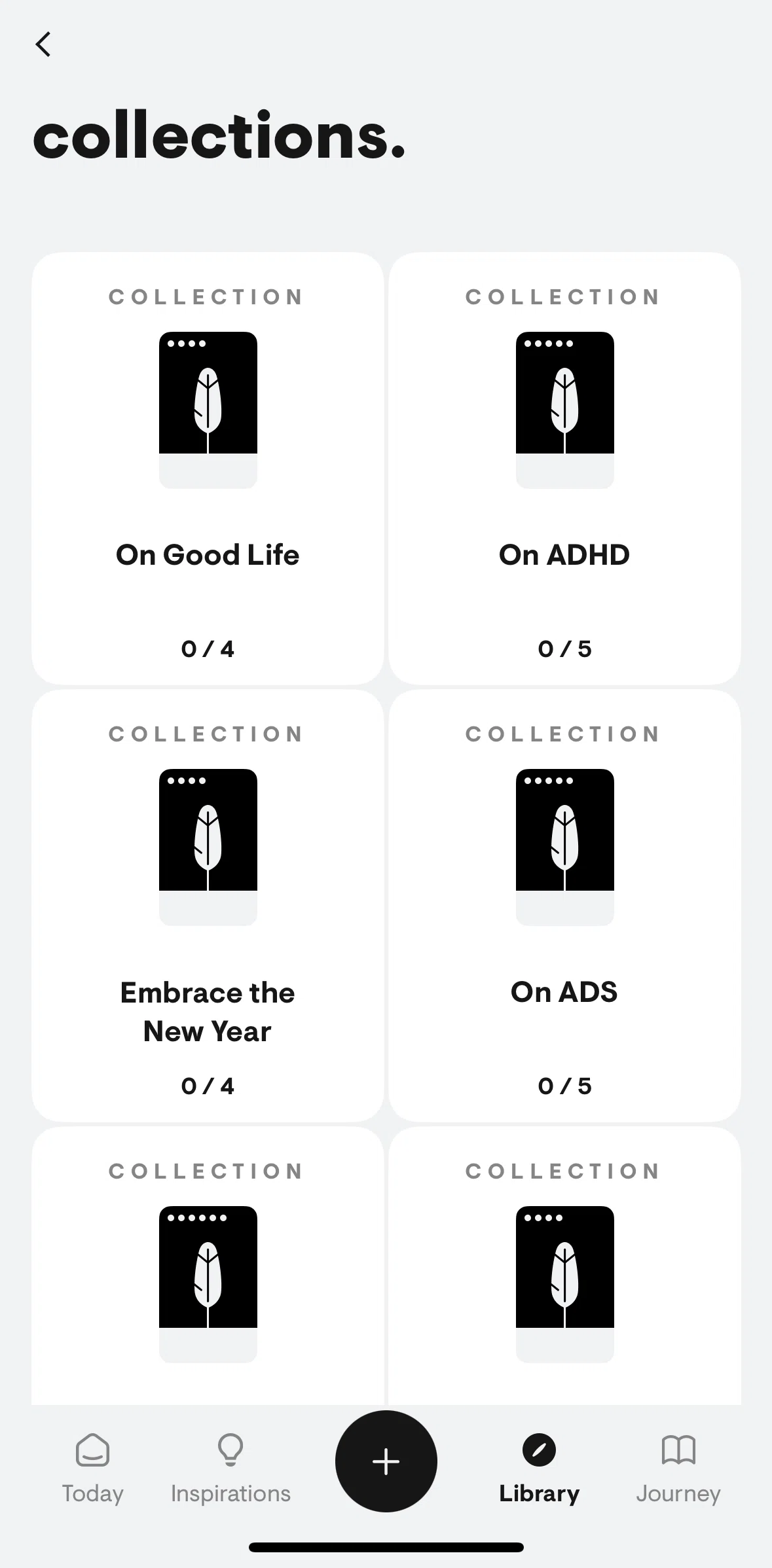Open the partially visible bottom-left collection card

(x=208, y=1266)
